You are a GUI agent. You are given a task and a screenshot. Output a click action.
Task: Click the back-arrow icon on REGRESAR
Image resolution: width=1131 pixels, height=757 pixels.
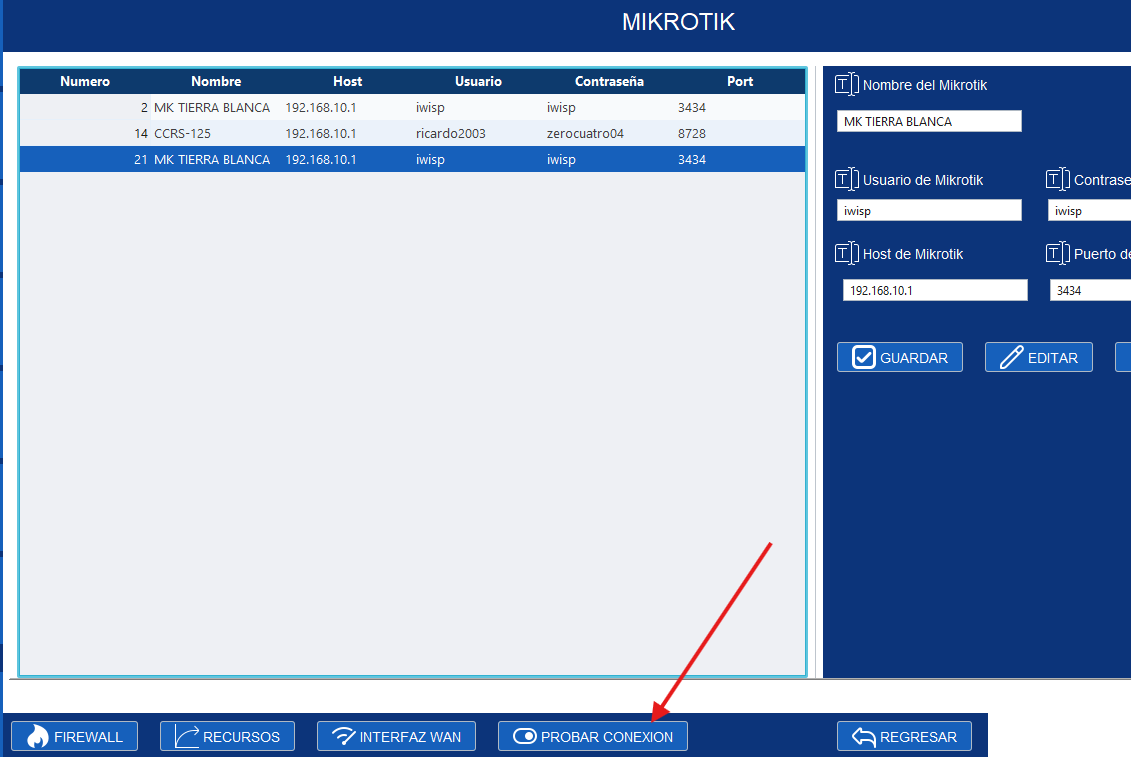(863, 736)
